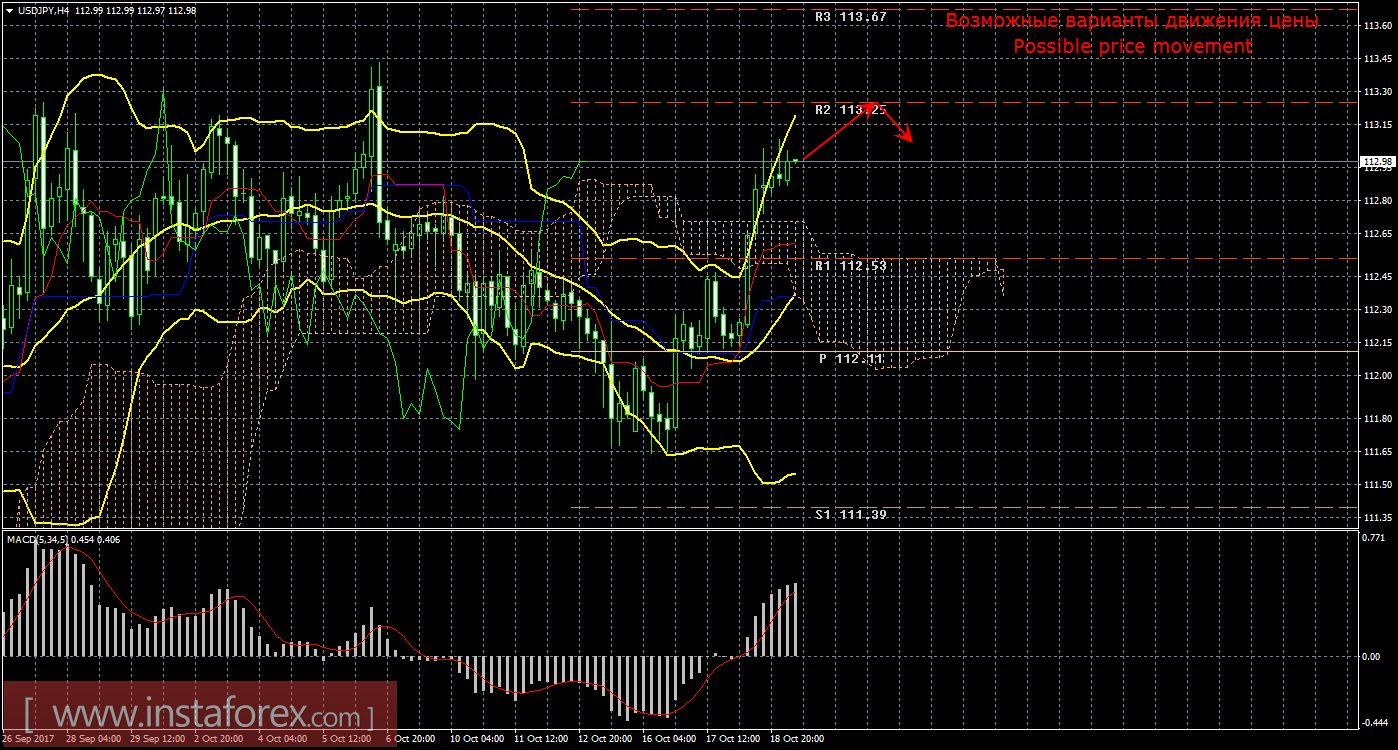Click the Russian title 'Возможные варианты движения цены'
The height and width of the screenshot is (750, 1398).
[x=1132, y=21]
